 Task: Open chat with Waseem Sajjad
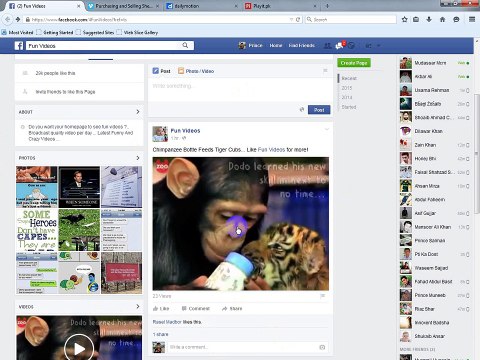tap(435, 268)
